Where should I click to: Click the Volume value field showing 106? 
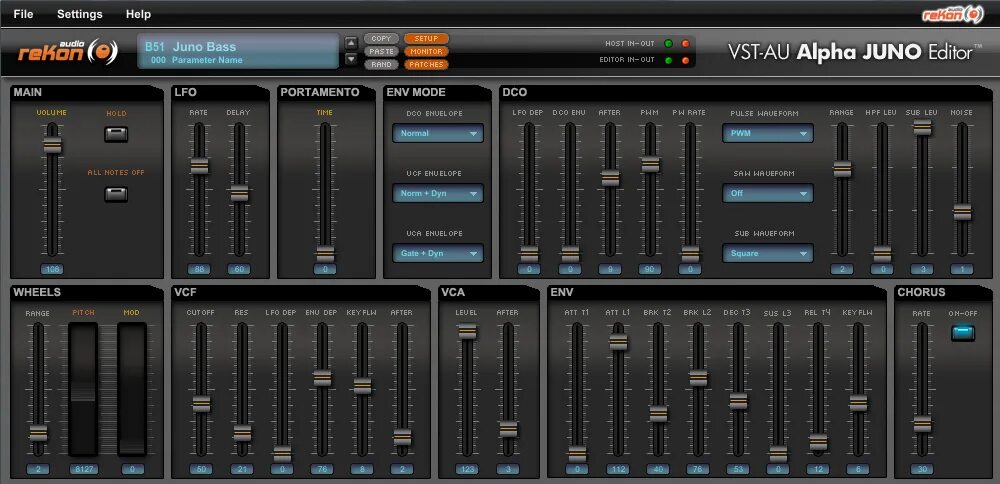click(x=52, y=269)
